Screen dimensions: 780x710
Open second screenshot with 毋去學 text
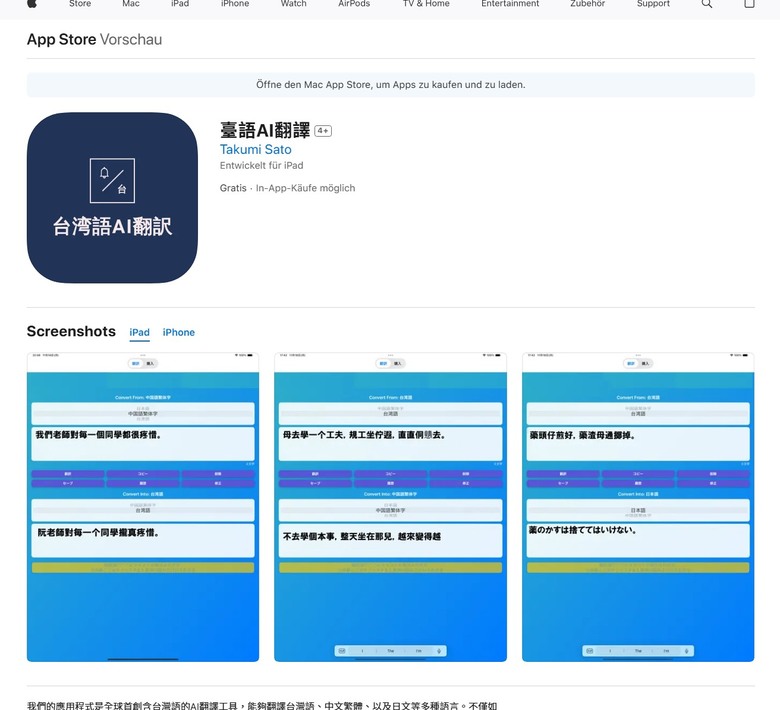[390, 507]
